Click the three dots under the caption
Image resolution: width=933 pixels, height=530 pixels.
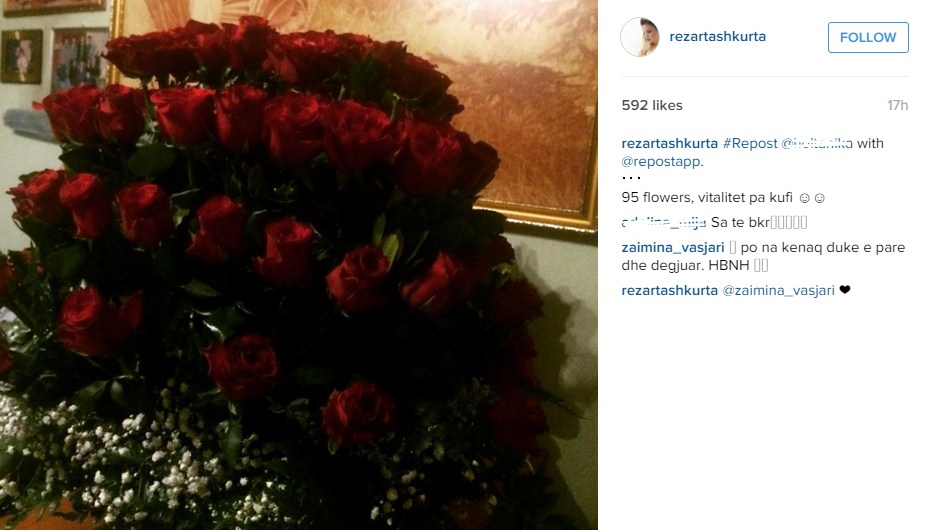631,178
